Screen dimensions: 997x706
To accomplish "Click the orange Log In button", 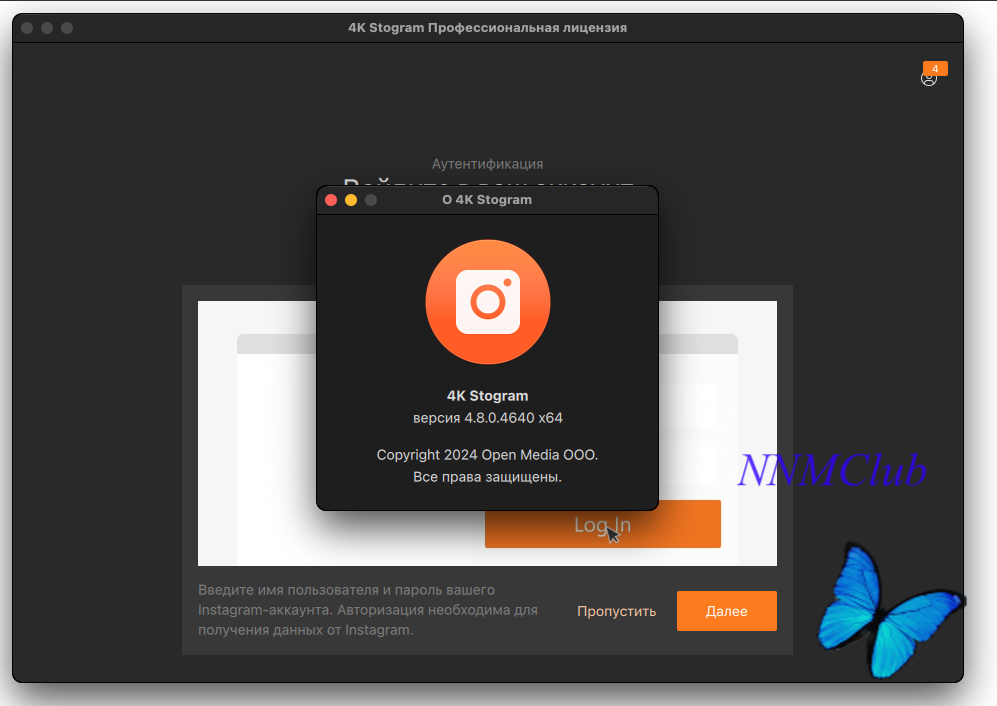I will [x=603, y=524].
